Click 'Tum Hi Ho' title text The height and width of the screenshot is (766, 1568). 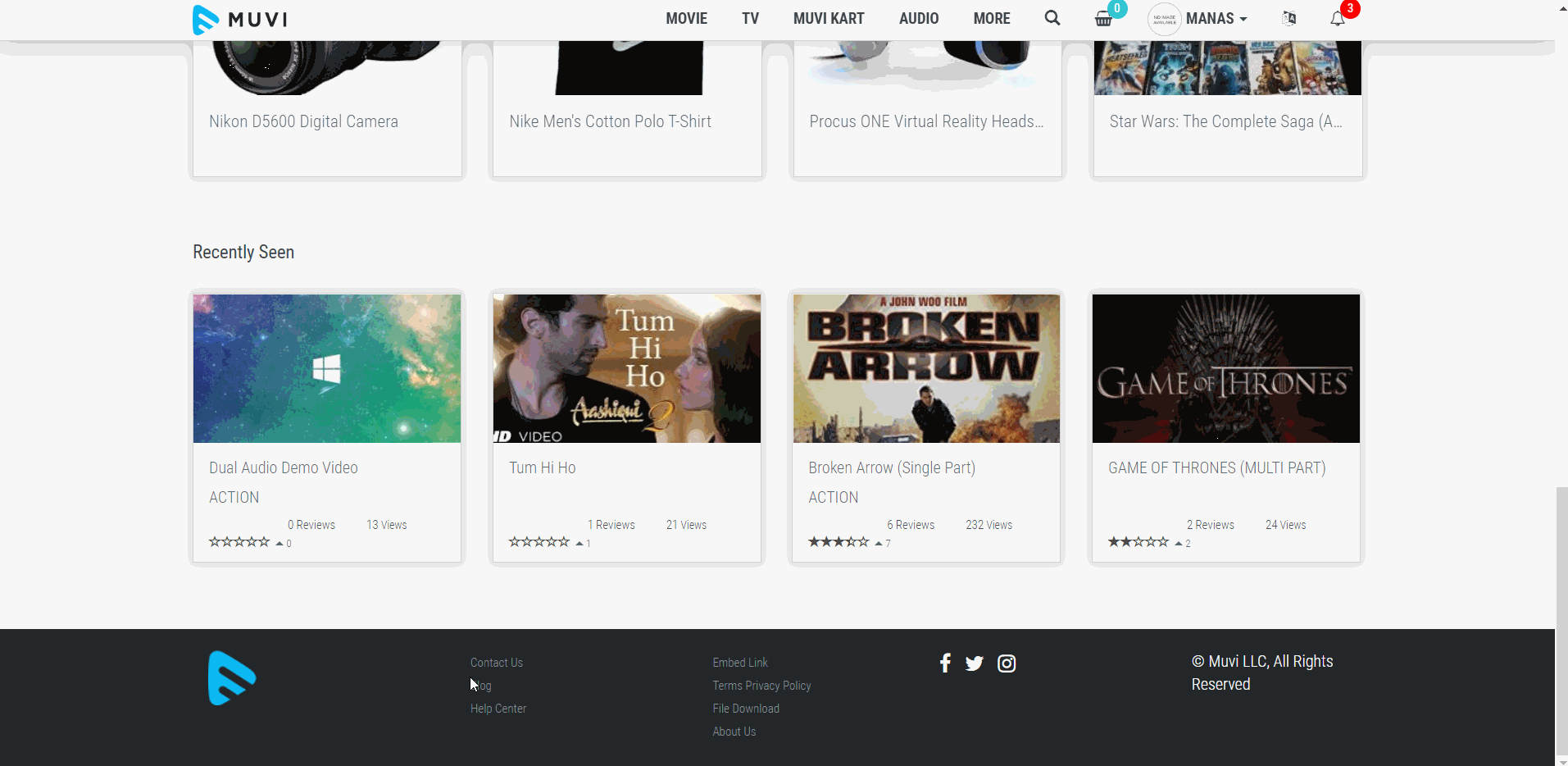click(542, 467)
